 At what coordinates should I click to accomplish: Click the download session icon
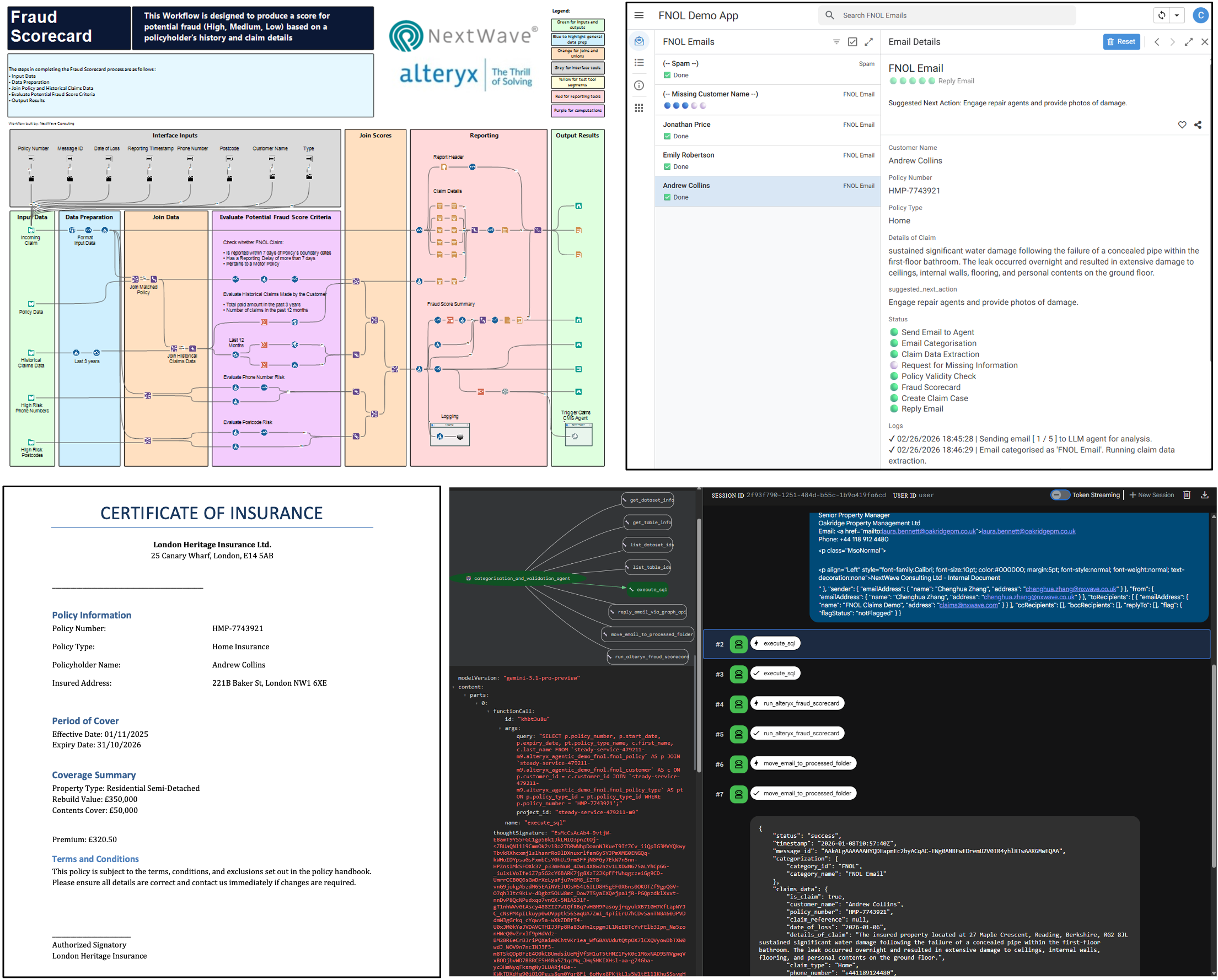point(1204,495)
